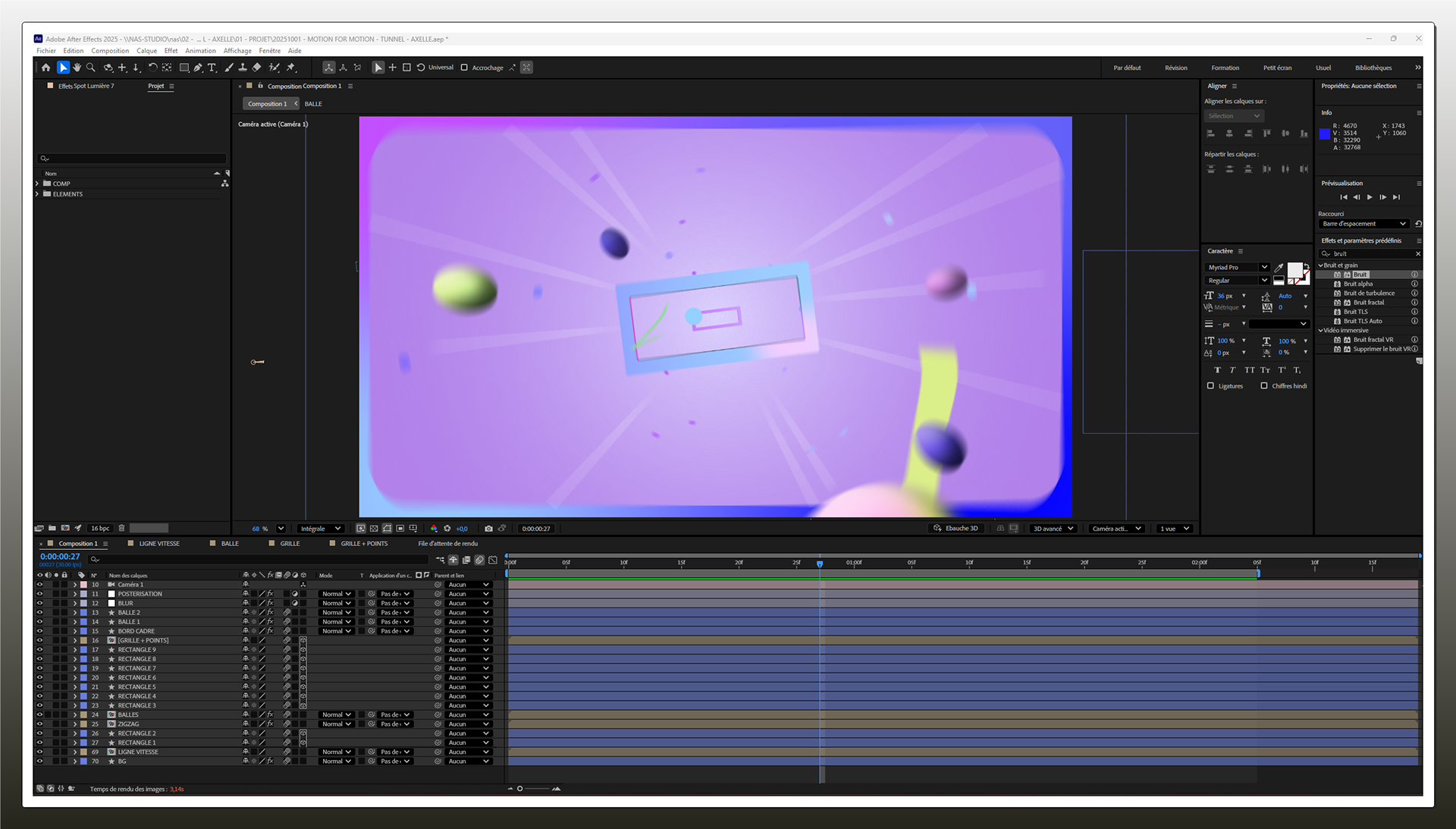
Task: Expand the COMP folder in Project panel
Action: click(x=37, y=184)
